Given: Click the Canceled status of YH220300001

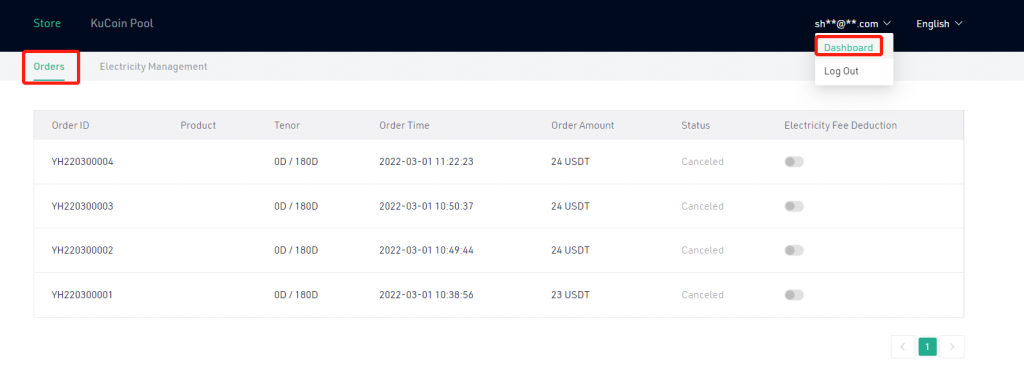Looking at the screenshot, I should pyautogui.click(x=703, y=295).
